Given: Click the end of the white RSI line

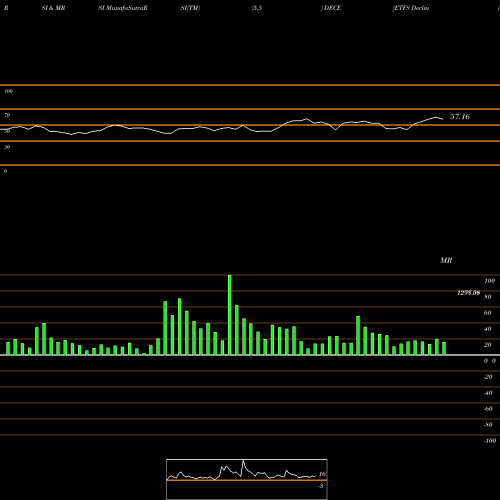Looking at the screenshot, I should [443, 119].
